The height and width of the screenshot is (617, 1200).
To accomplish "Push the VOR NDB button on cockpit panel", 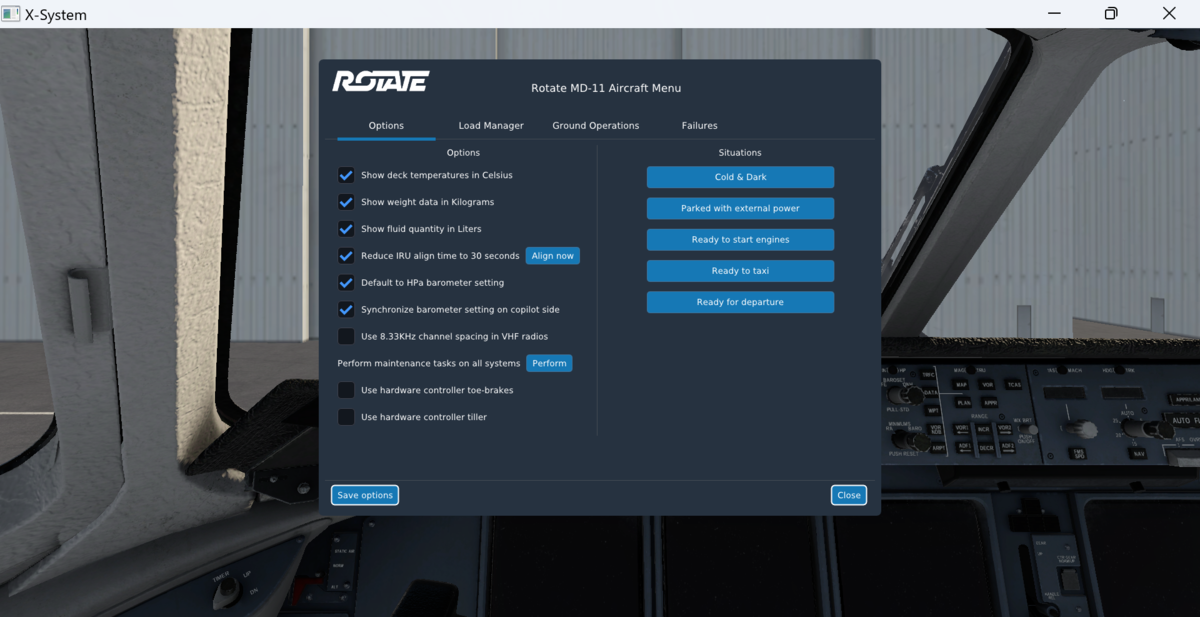I will tap(936, 430).
